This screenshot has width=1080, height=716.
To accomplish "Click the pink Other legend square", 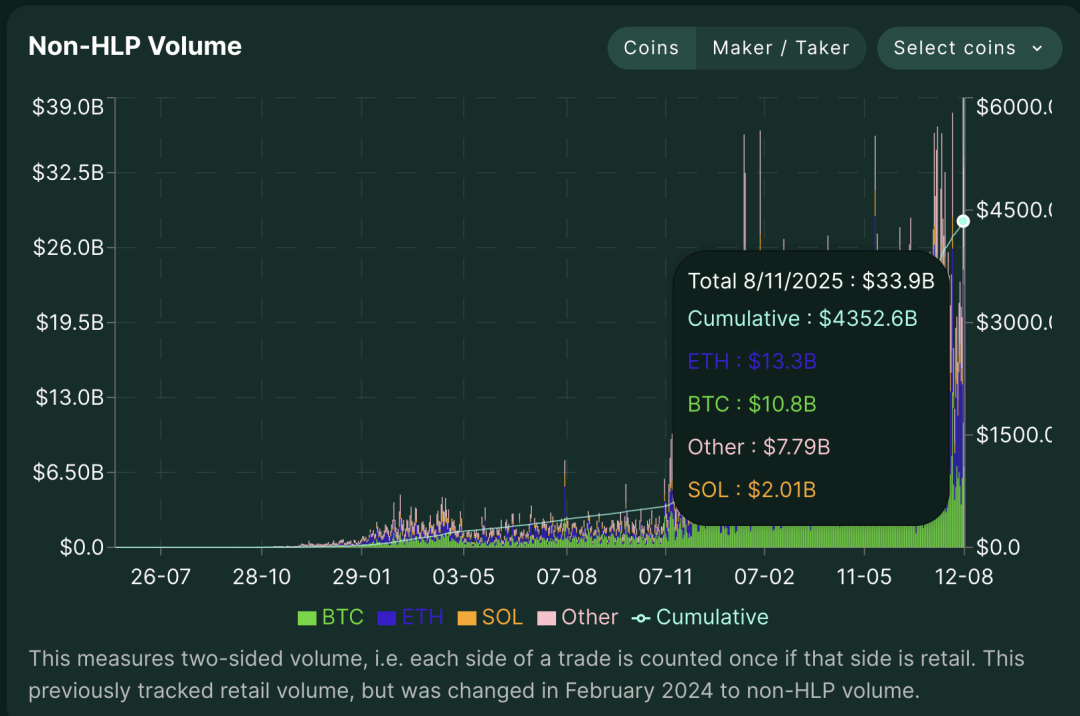I will [x=546, y=618].
